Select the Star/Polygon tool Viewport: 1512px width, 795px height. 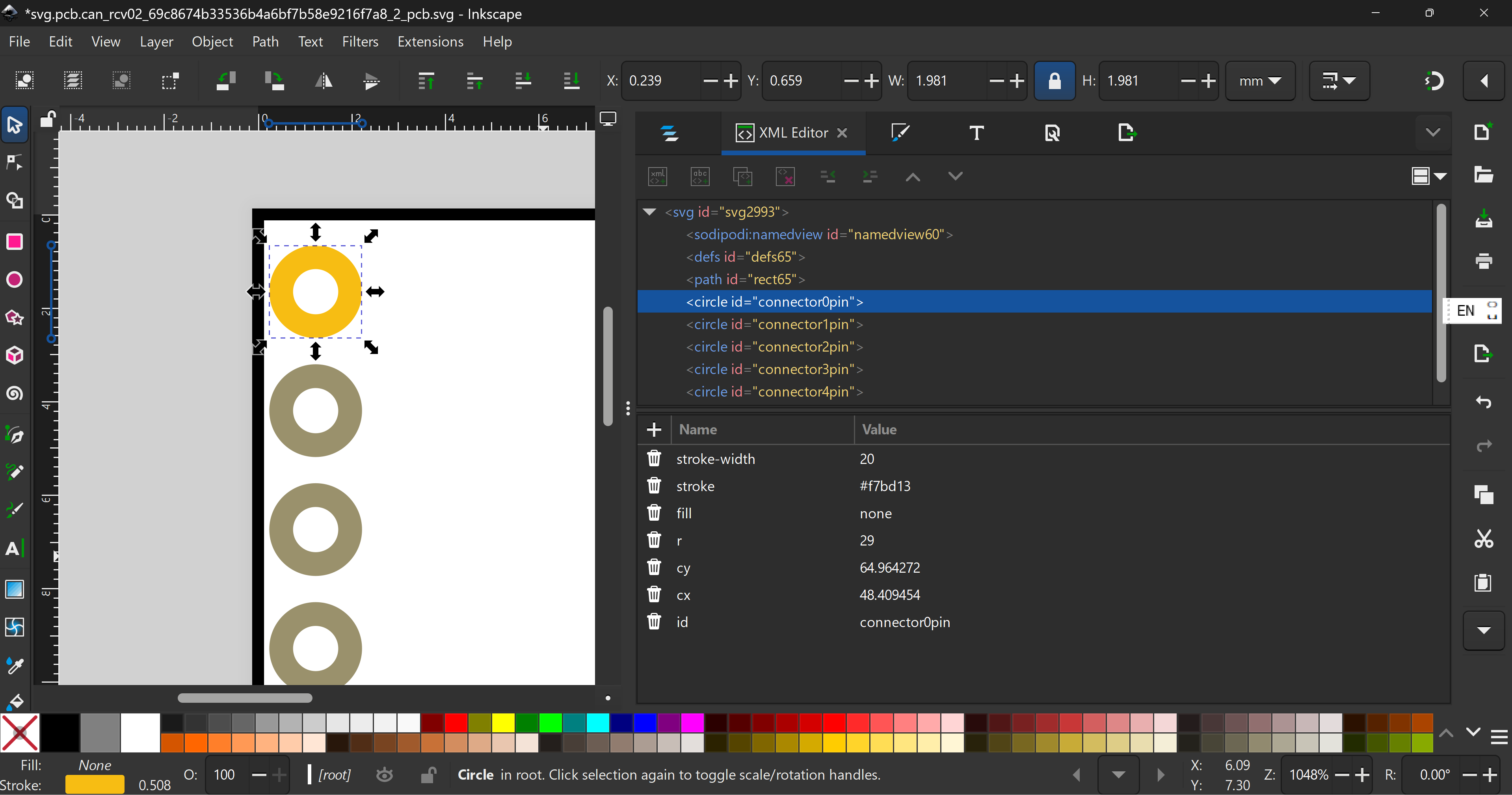tap(14, 318)
